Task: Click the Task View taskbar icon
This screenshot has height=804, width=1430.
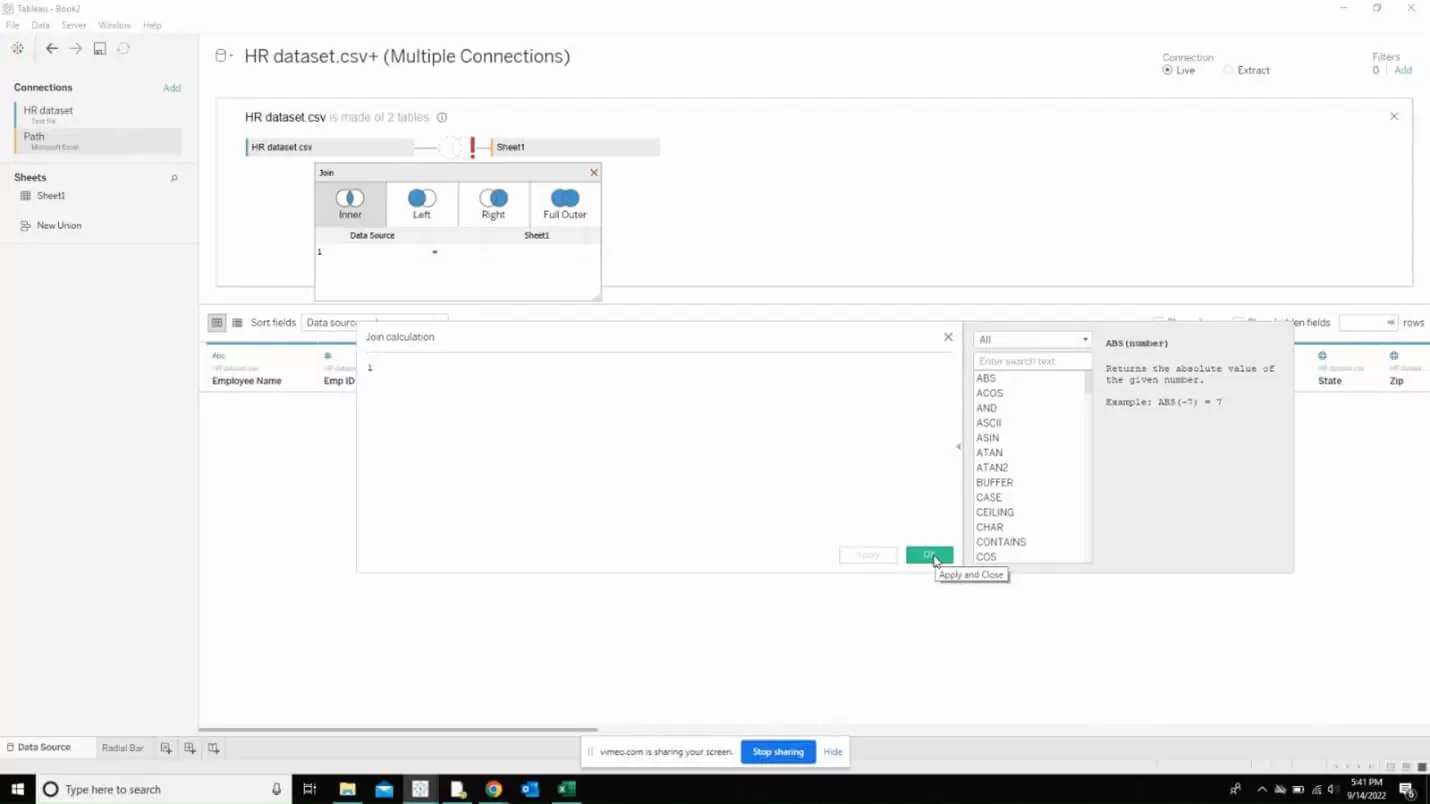Action: (310, 789)
